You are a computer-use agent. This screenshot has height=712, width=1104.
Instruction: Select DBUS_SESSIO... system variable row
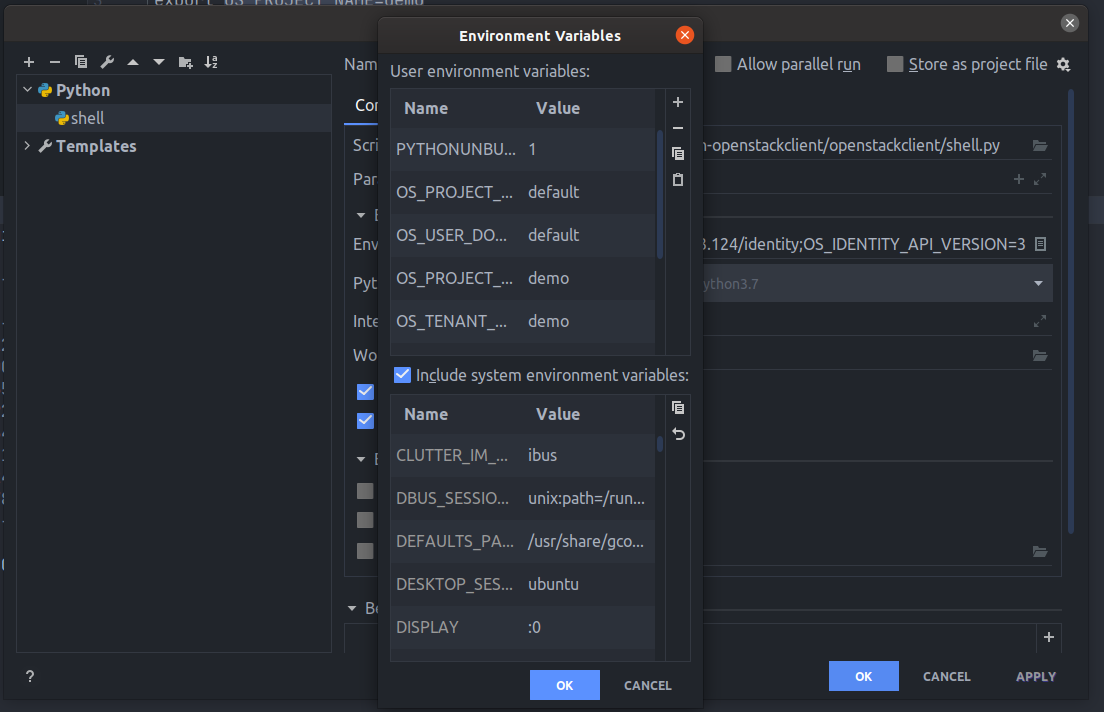coord(523,498)
